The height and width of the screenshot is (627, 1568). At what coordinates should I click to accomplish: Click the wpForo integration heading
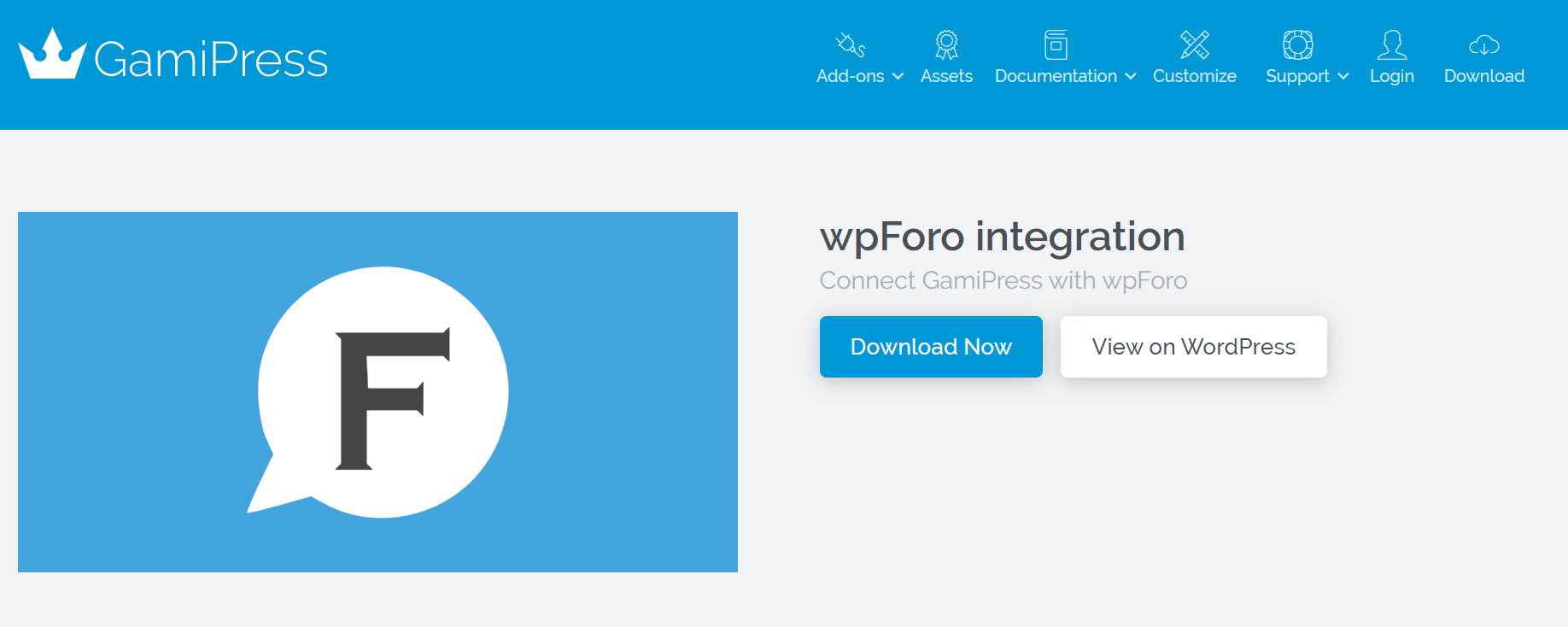coord(1003,237)
